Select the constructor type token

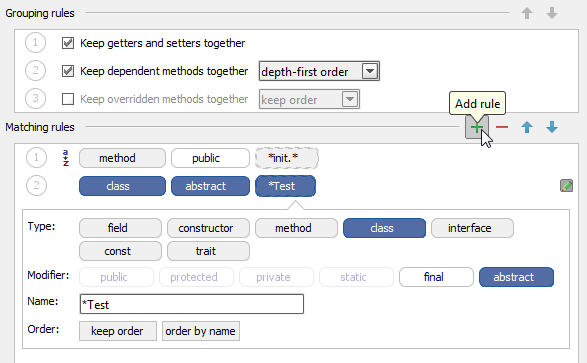point(208,228)
